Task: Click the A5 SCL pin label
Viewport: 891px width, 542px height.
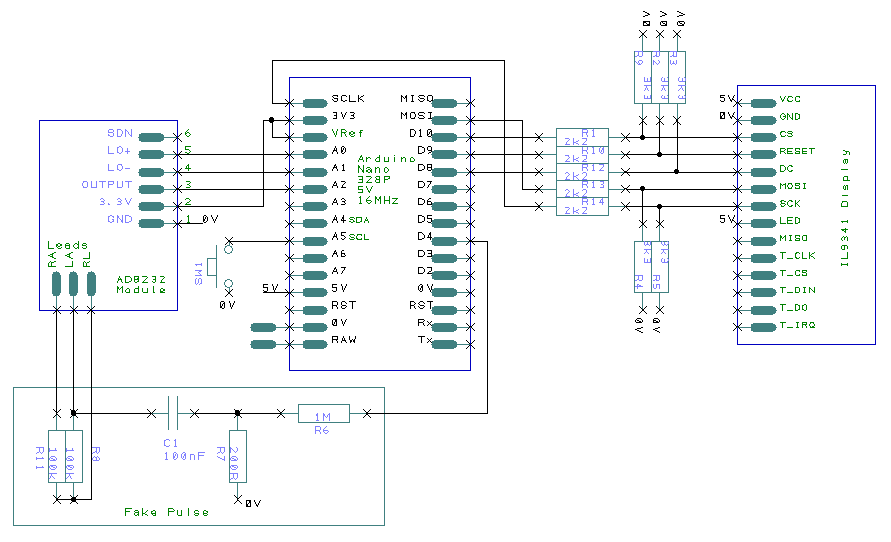Action: pos(350,236)
